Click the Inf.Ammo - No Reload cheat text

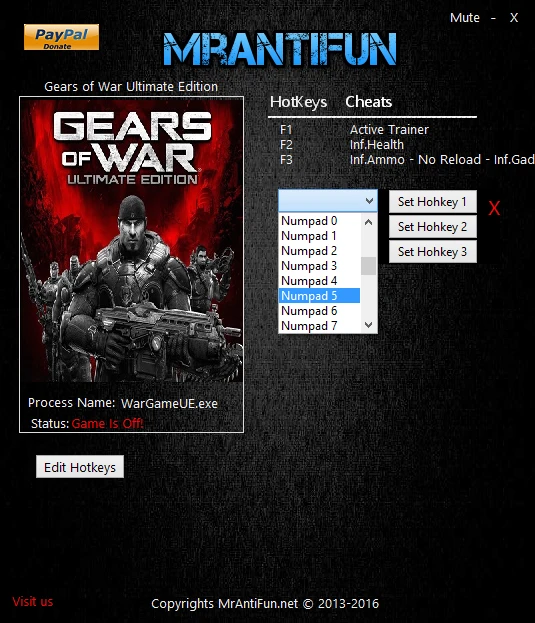pyautogui.click(x=442, y=160)
